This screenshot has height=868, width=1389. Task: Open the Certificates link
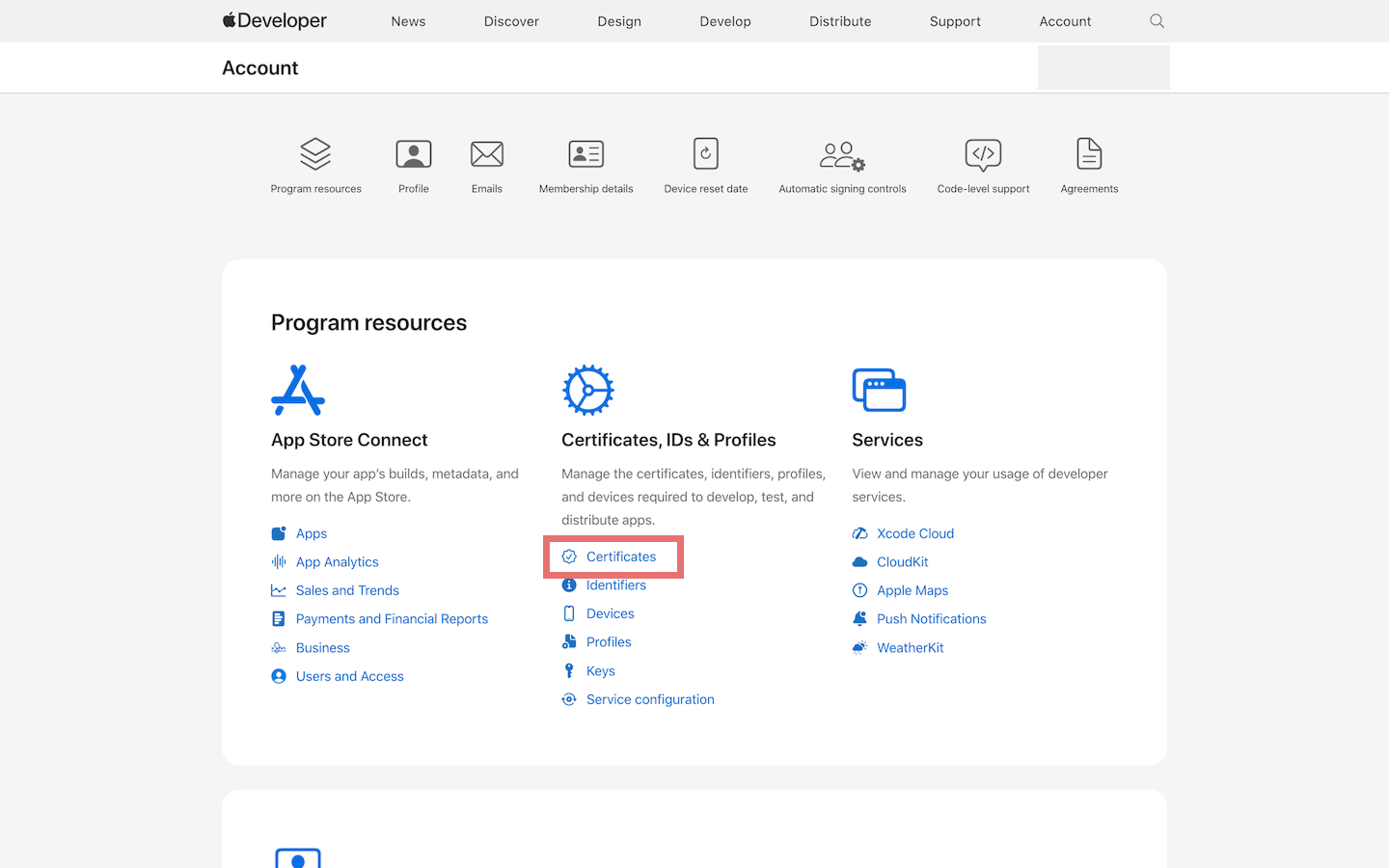[620, 556]
